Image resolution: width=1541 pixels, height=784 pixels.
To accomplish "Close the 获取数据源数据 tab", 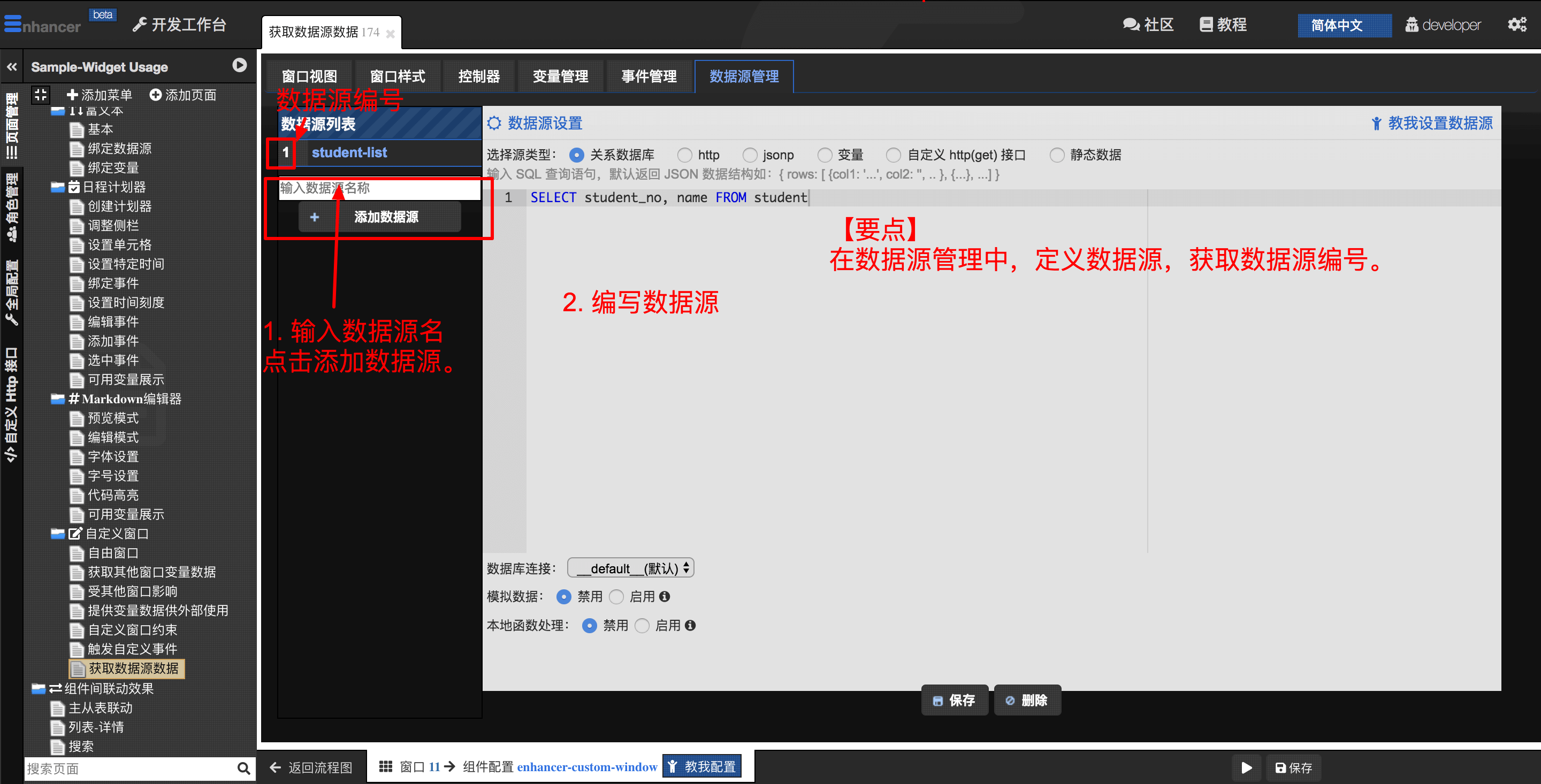I will pos(390,34).
